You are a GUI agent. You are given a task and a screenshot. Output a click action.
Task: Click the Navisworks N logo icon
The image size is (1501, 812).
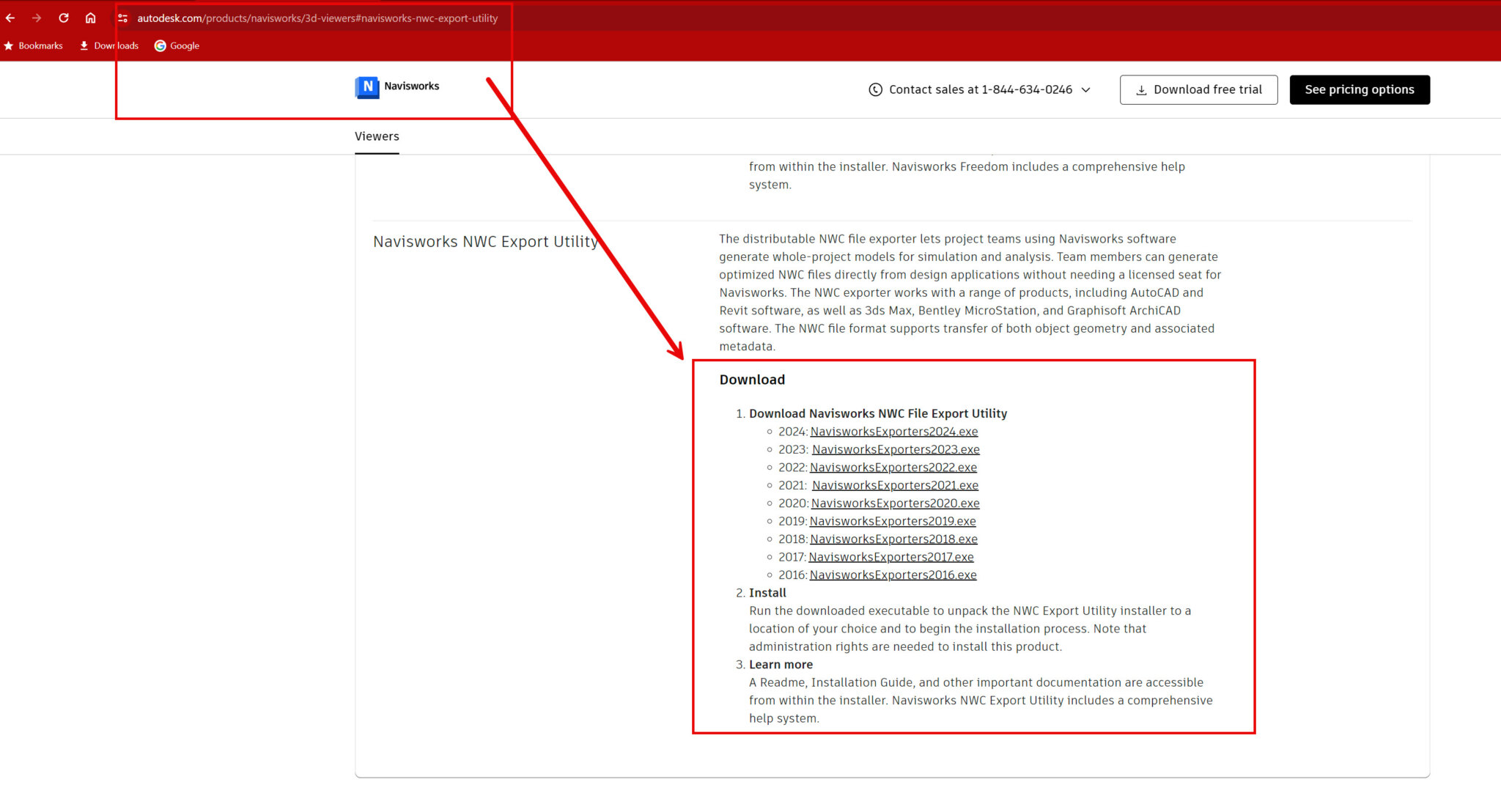pos(367,86)
